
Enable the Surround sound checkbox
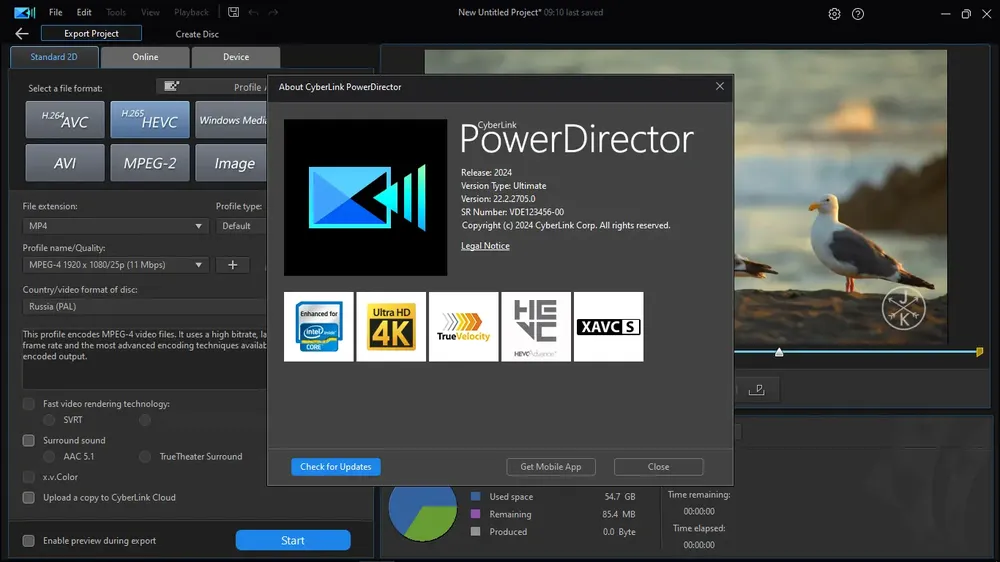[x=29, y=440]
